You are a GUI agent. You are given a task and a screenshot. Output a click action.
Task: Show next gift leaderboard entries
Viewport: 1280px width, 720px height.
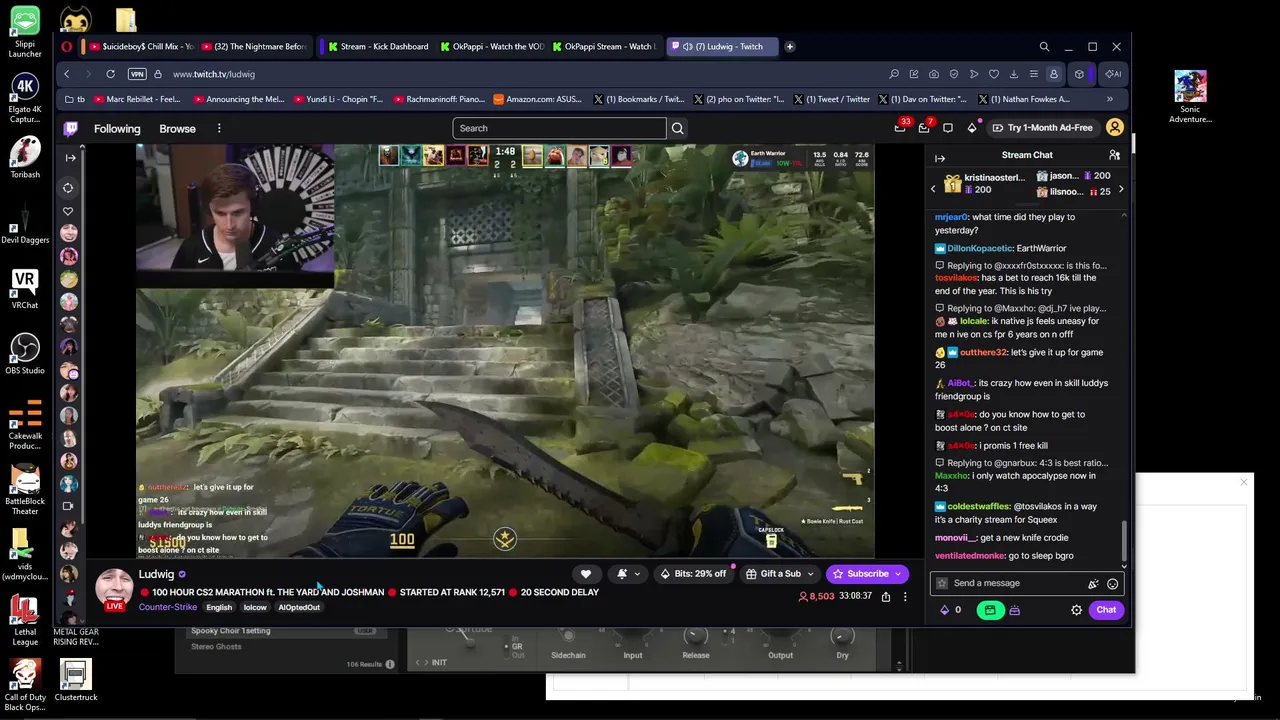(1120, 190)
